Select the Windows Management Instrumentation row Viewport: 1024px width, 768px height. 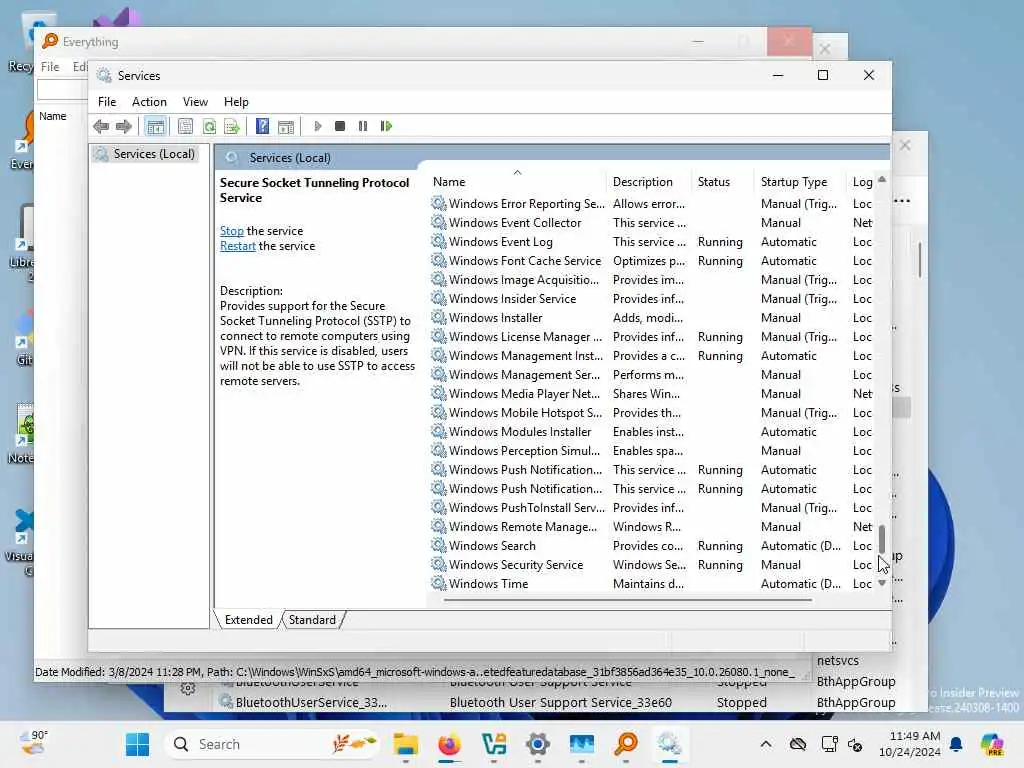(651, 356)
